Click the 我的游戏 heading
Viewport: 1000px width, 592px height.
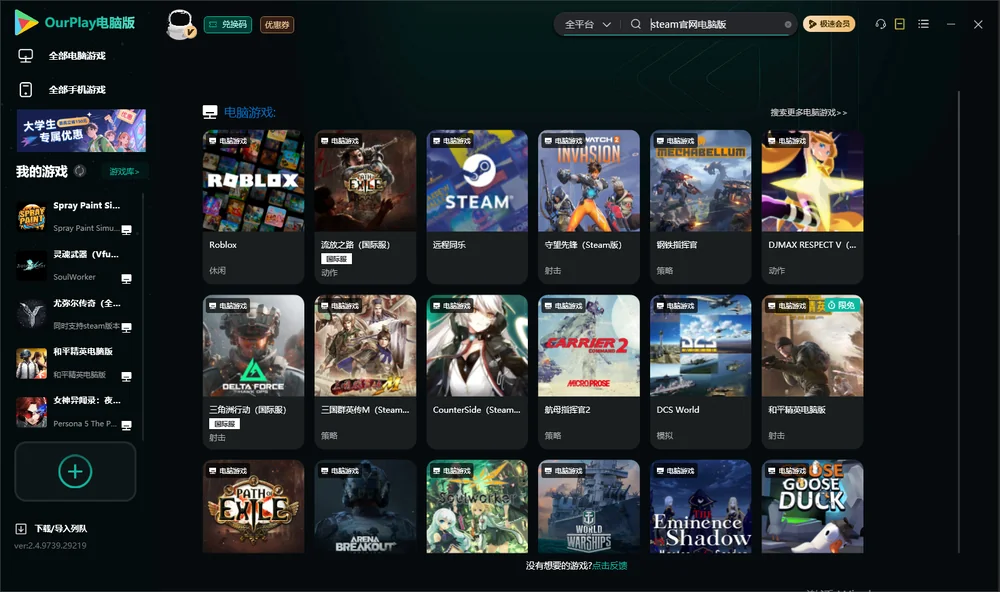41,171
